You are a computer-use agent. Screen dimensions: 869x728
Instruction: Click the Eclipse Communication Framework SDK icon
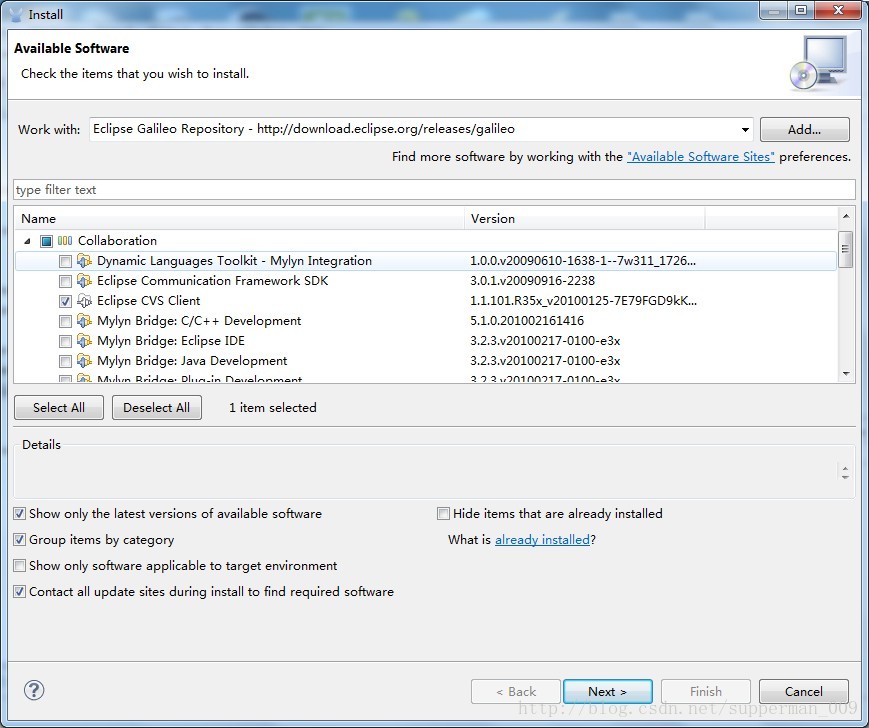coord(84,280)
